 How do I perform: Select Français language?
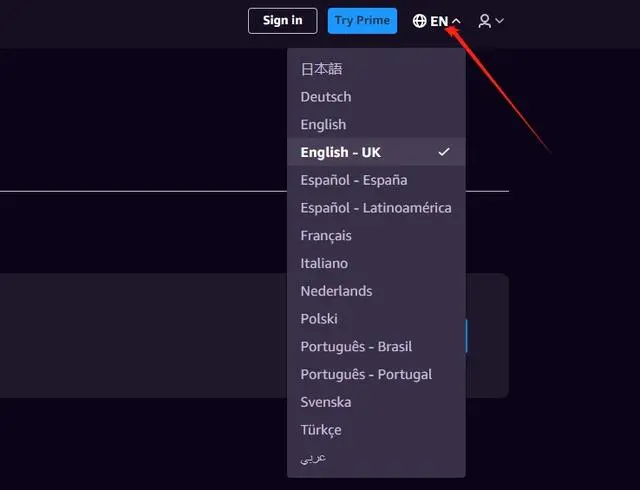pyautogui.click(x=376, y=236)
